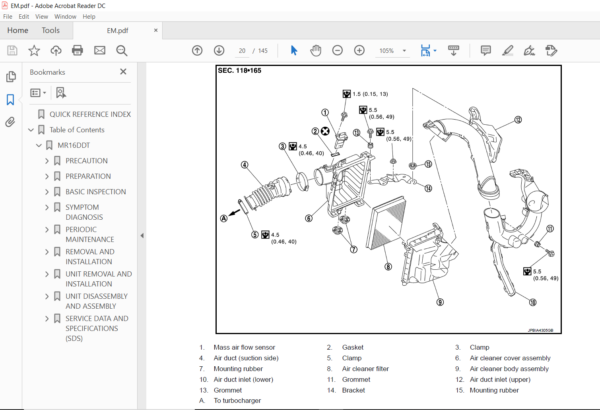Click the page number field
Viewport: 600px width, 410px height.
point(242,51)
